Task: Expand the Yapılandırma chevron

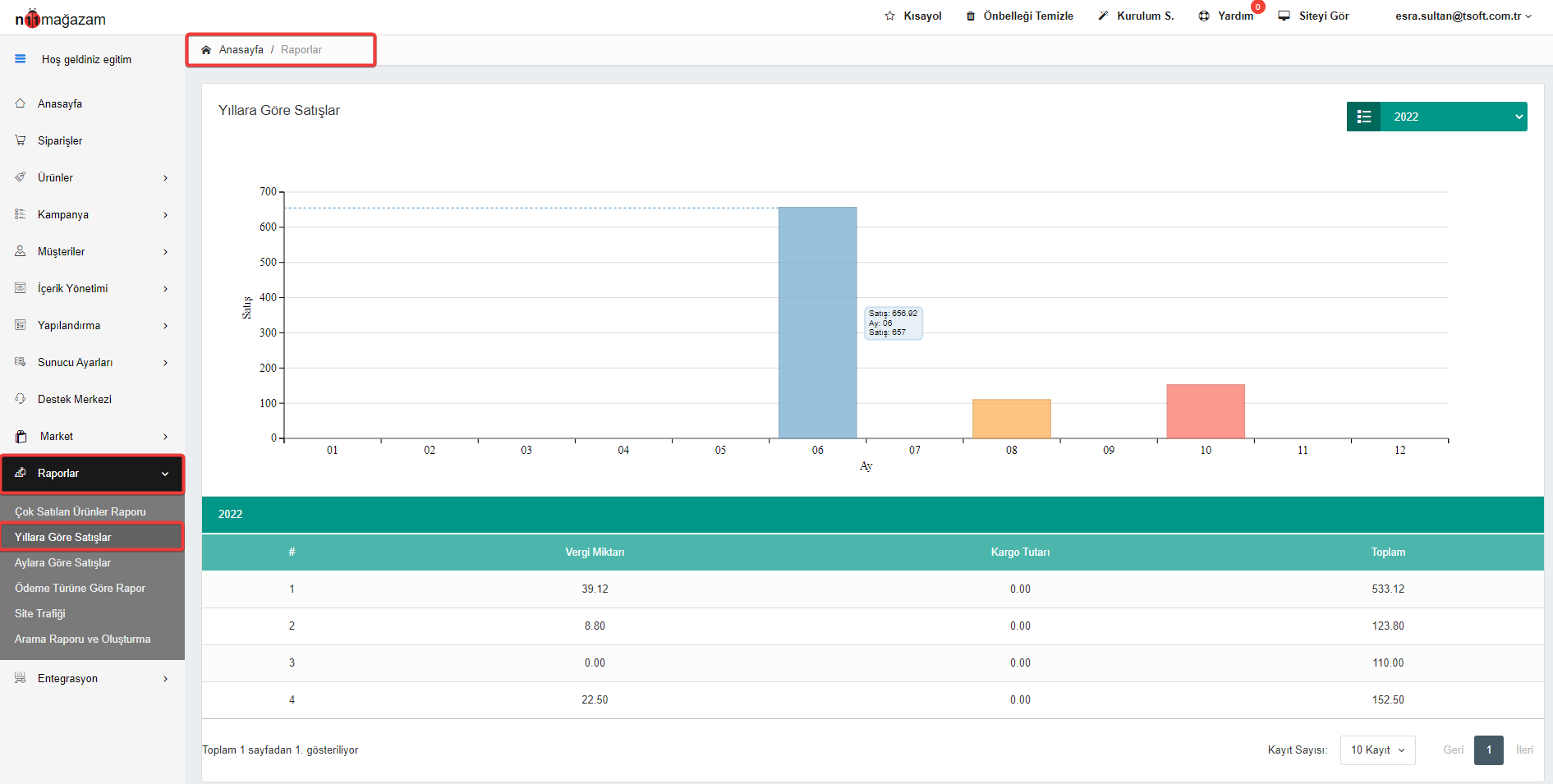Action: pos(165,326)
